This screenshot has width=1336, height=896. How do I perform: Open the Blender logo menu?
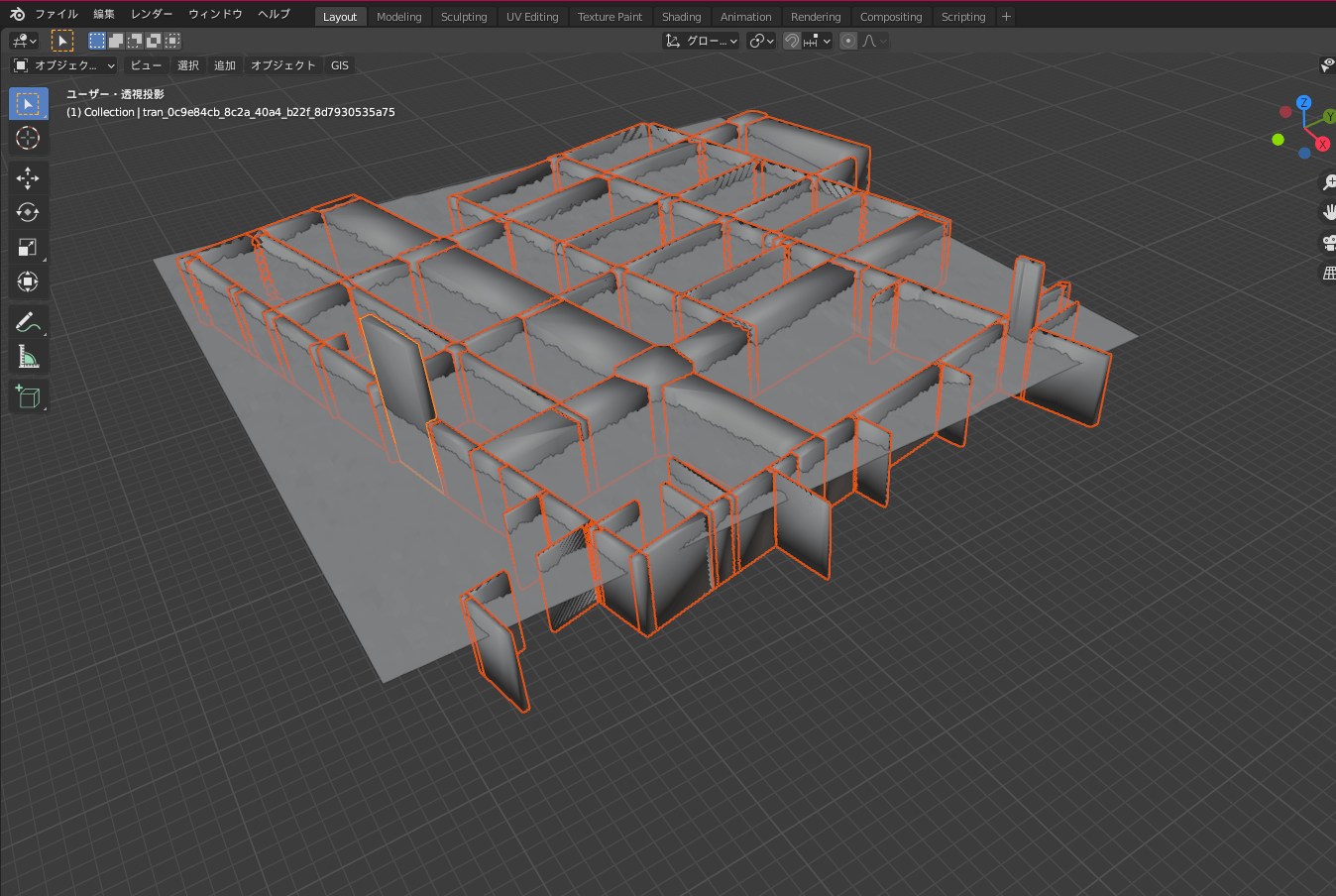click(x=17, y=14)
